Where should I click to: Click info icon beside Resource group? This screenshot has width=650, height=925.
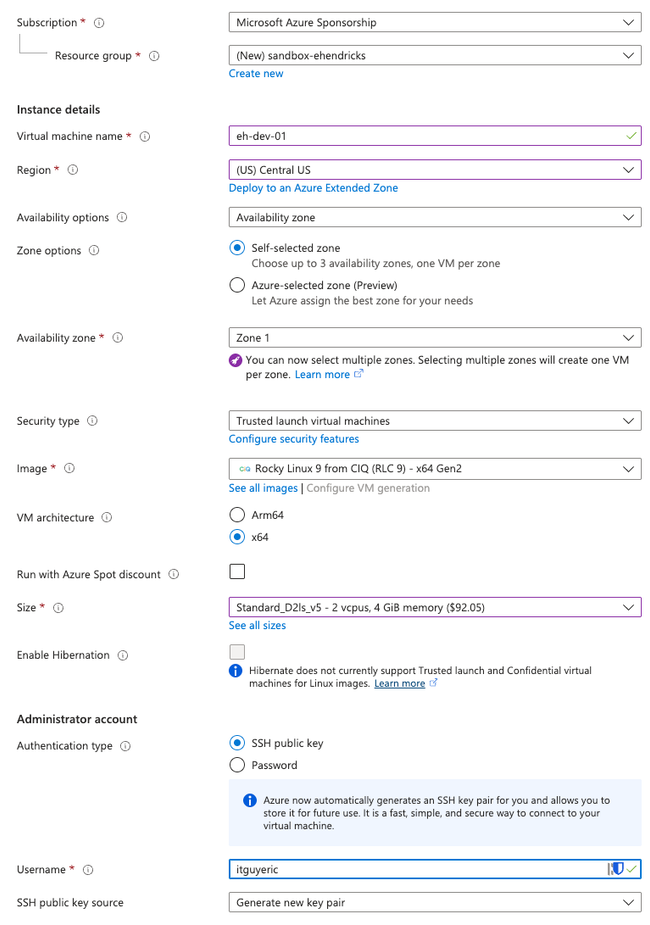(154, 55)
